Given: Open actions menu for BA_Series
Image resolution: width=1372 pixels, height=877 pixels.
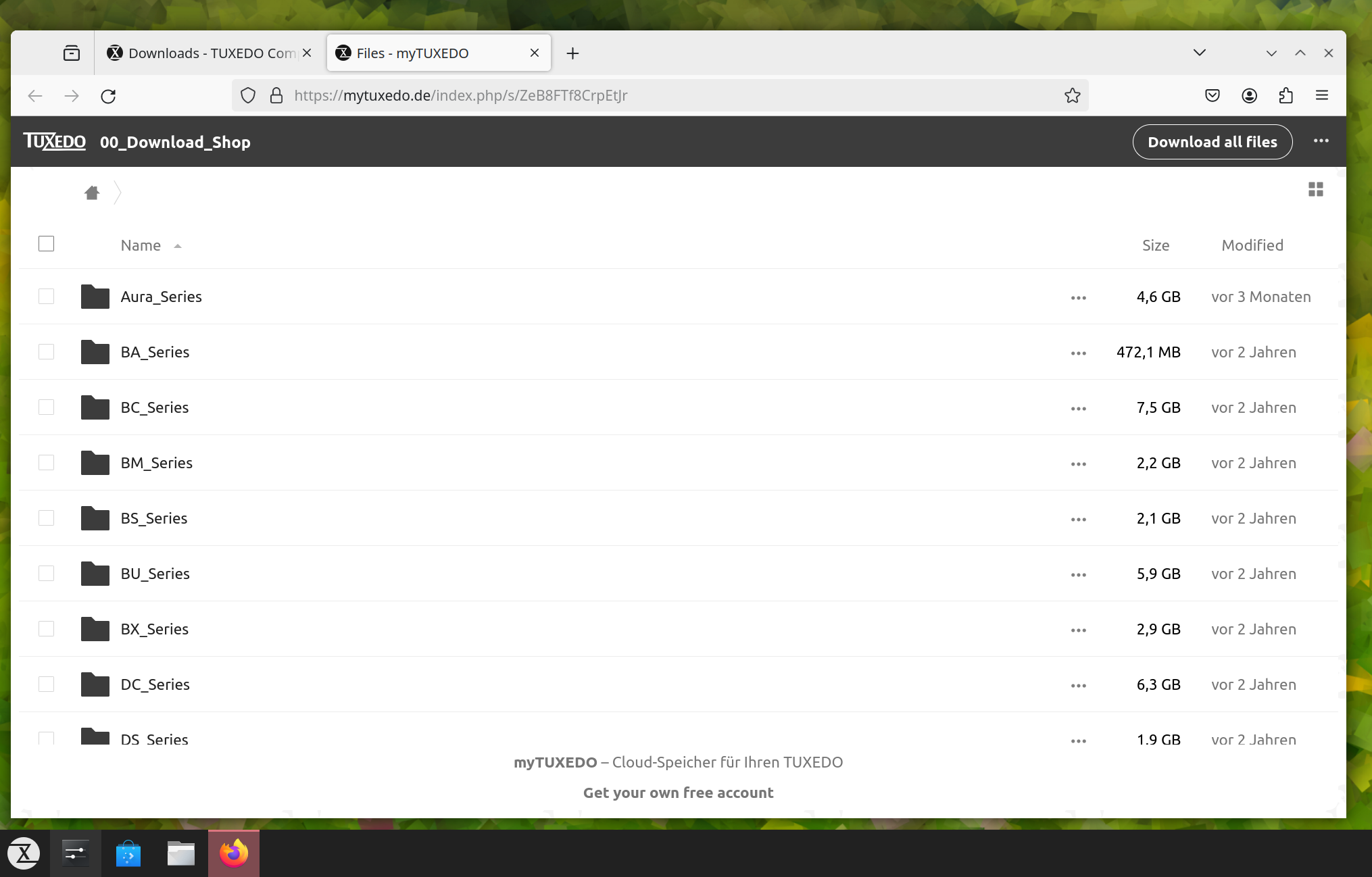Looking at the screenshot, I should coord(1078,353).
